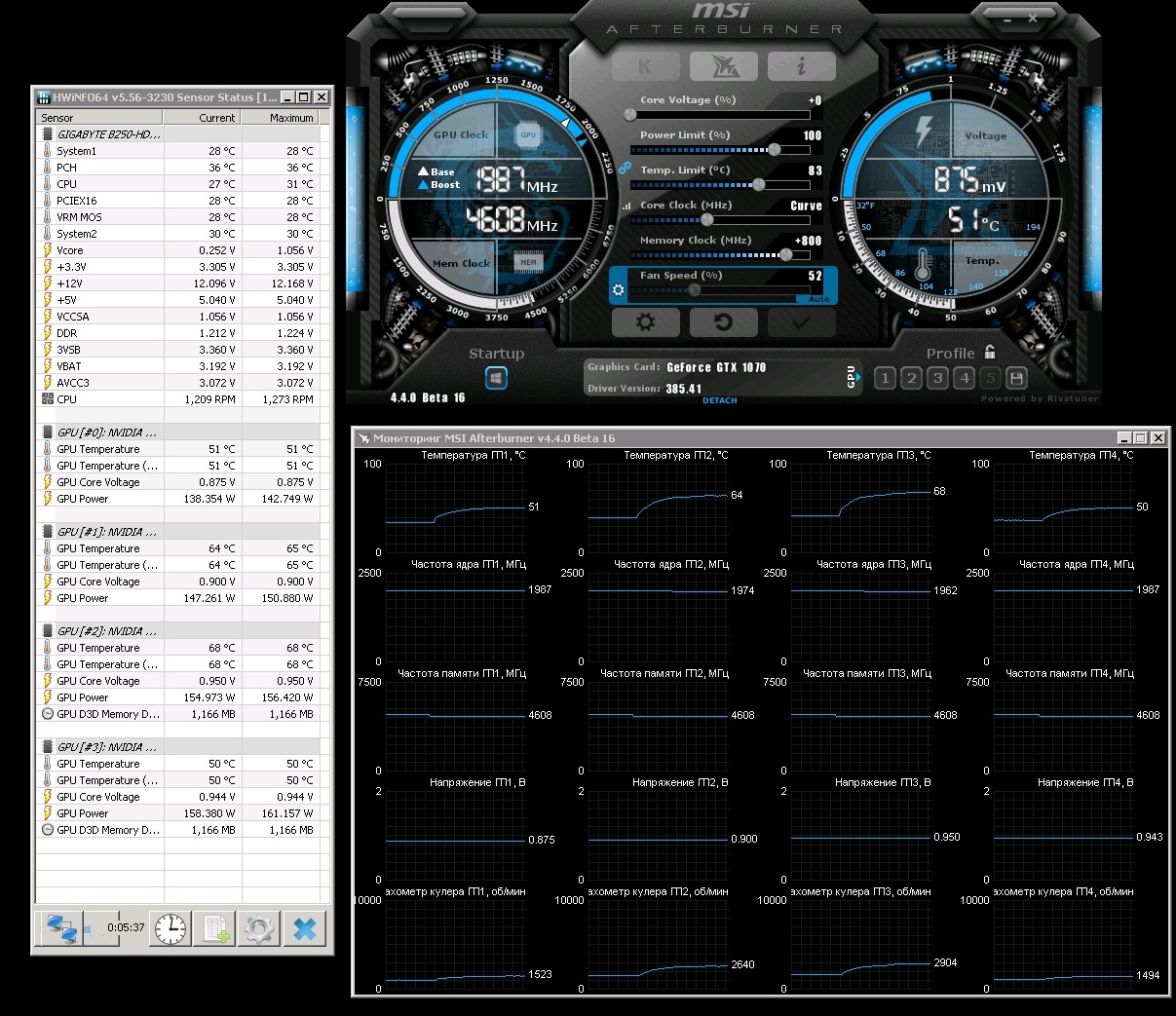This screenshot has height=1016, width=1176.
Task: Select profile slot 3
Action: tap(937, 378)
